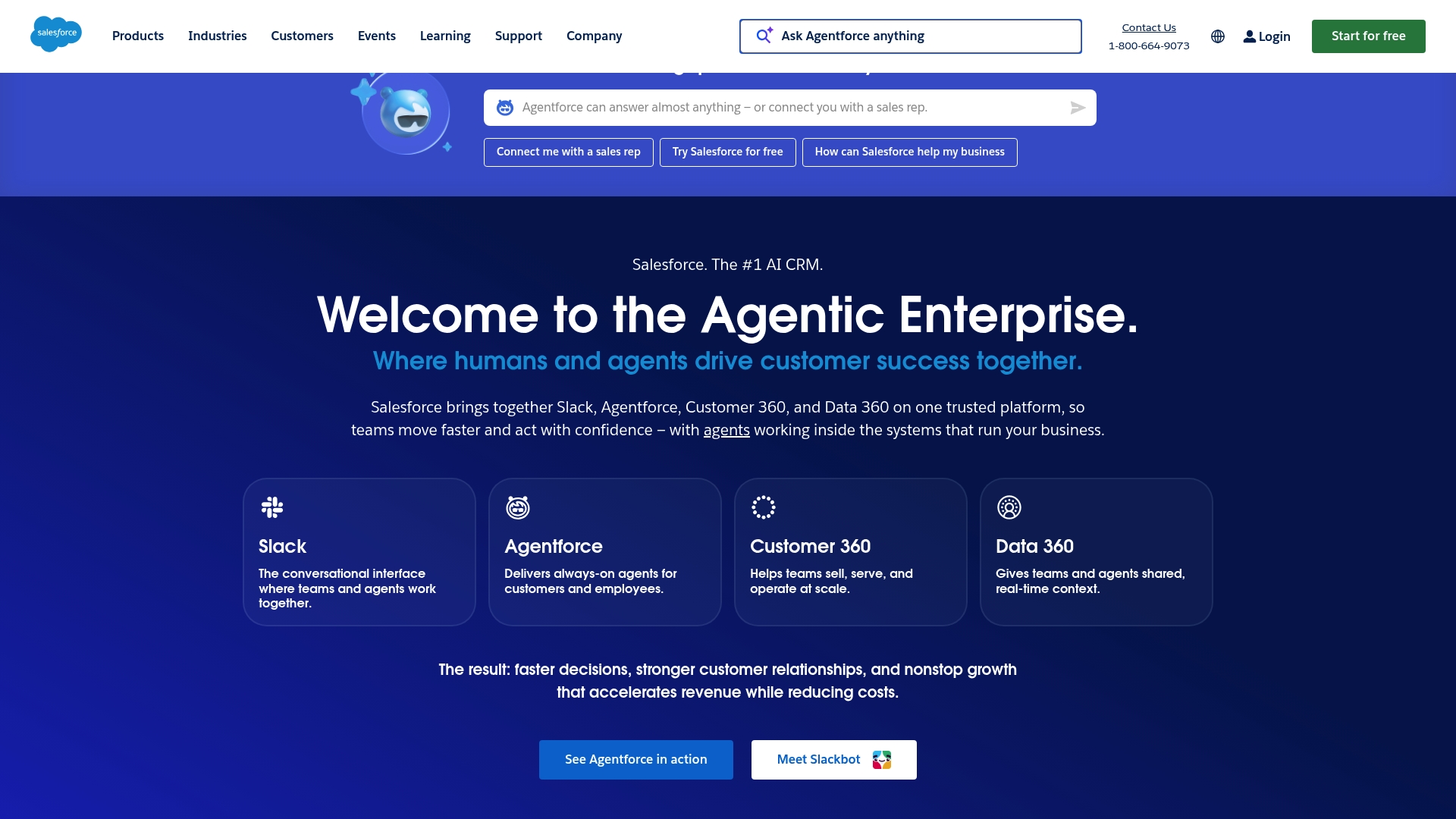The height and width of the screenshot is (819, 1456).
Task: Open the Events menu
Action: [x=377, y=36]
